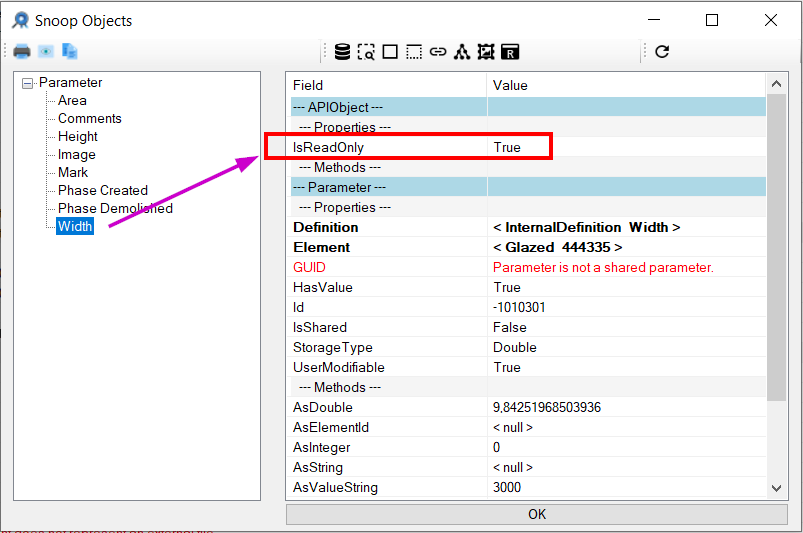The image size is (803, 533).
Task: Select Image in parameter tree
Action: [x=76, y=154]
